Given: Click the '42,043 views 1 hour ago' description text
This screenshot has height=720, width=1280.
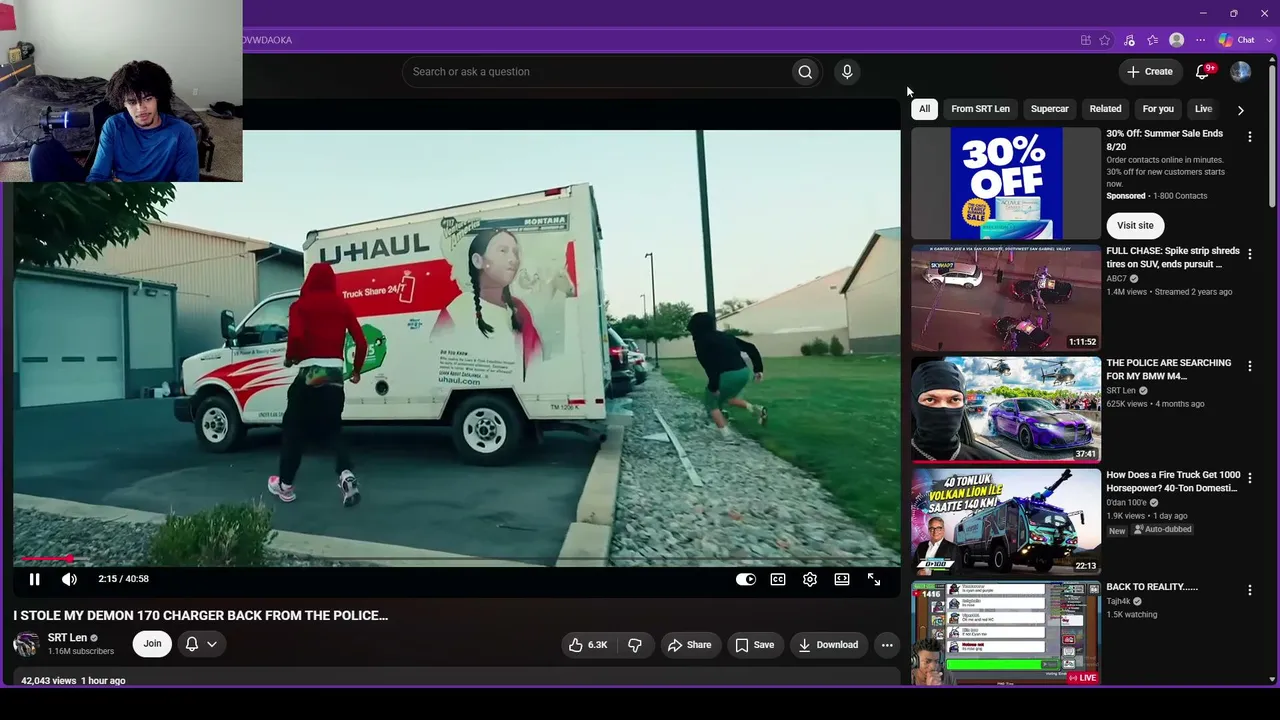Looking at the screenshot, I should 73,681.
